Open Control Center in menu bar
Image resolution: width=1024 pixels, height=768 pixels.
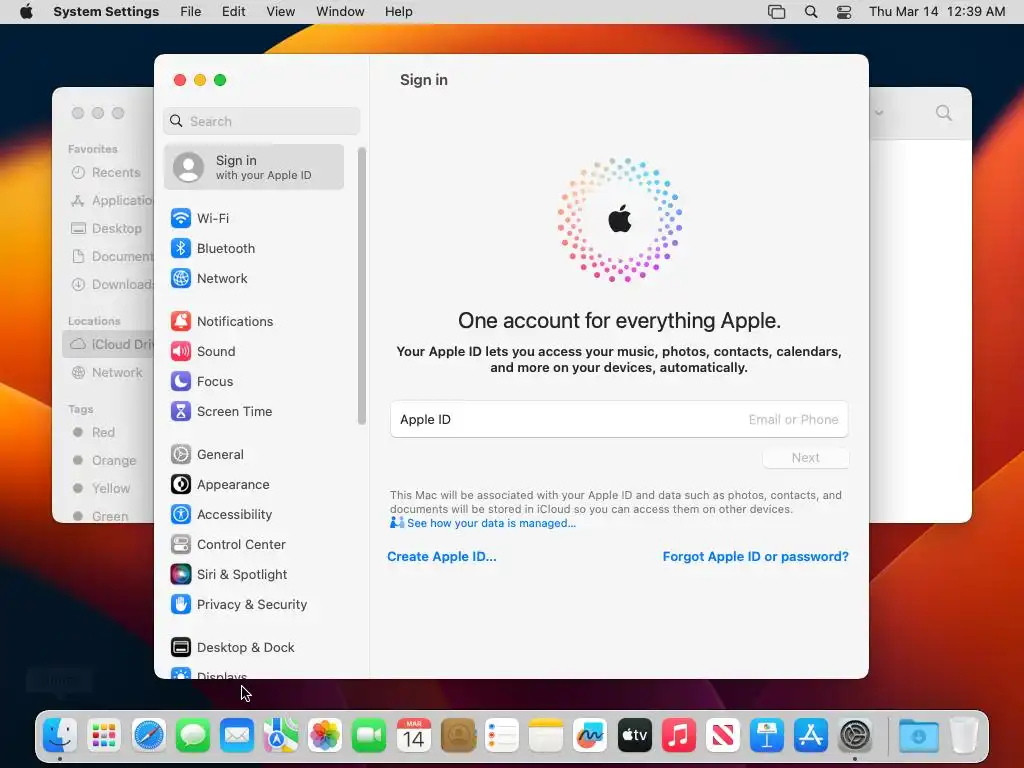844,12
